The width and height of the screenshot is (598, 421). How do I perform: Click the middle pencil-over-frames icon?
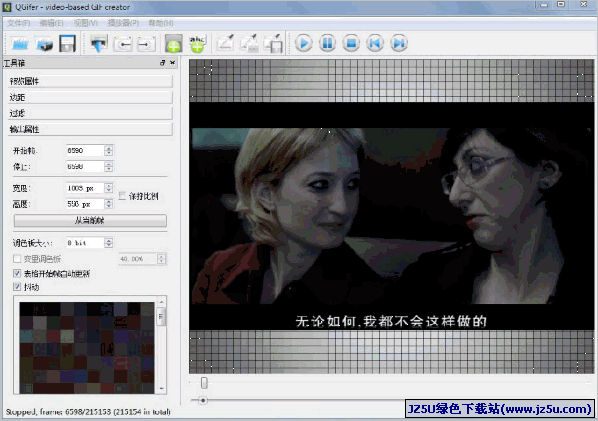(x=249, y=43)
